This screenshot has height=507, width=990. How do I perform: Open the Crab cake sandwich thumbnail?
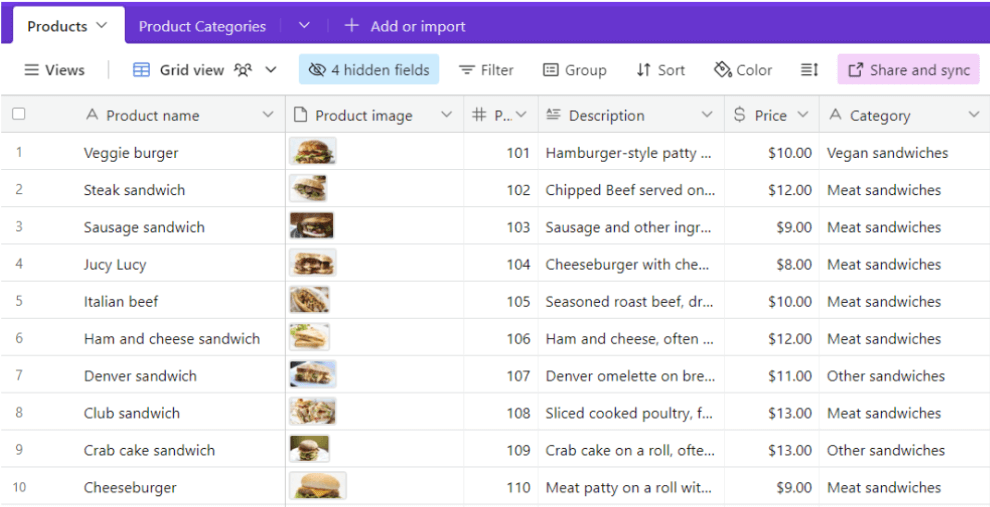pyautogui.click(x=309, y=449)
